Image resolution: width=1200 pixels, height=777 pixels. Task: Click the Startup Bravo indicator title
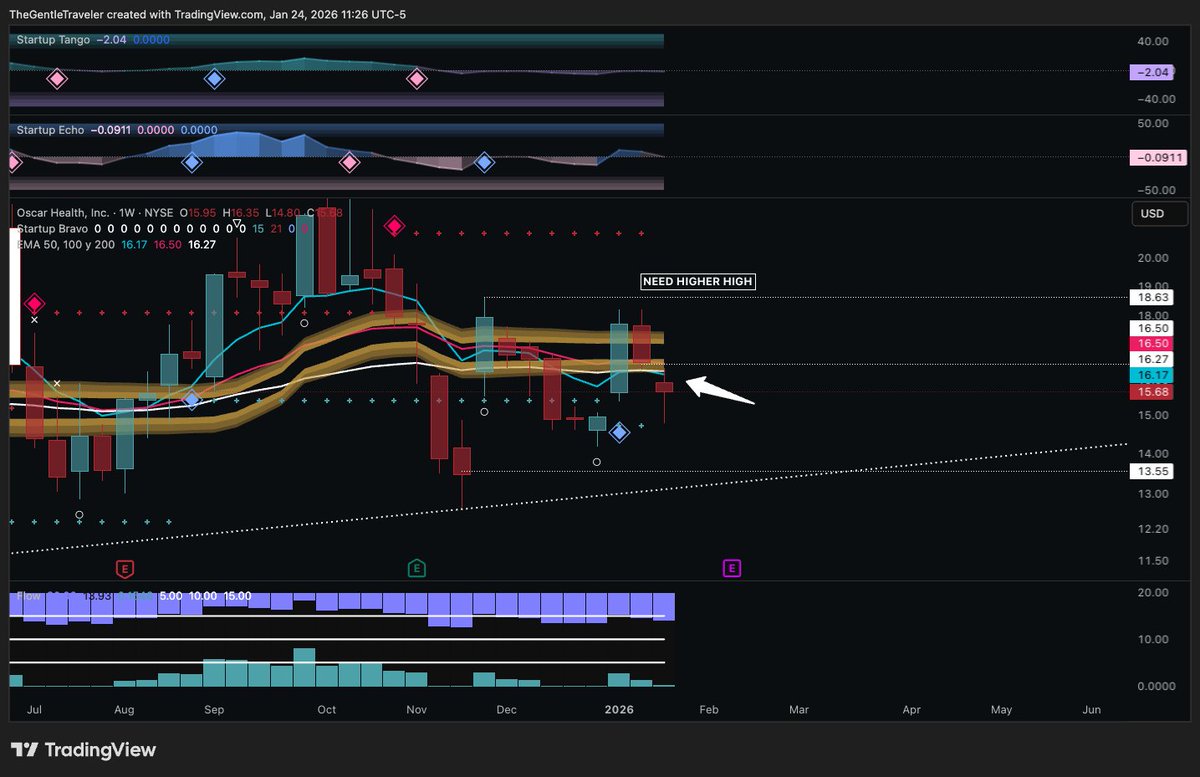click(x=54, y=228)
